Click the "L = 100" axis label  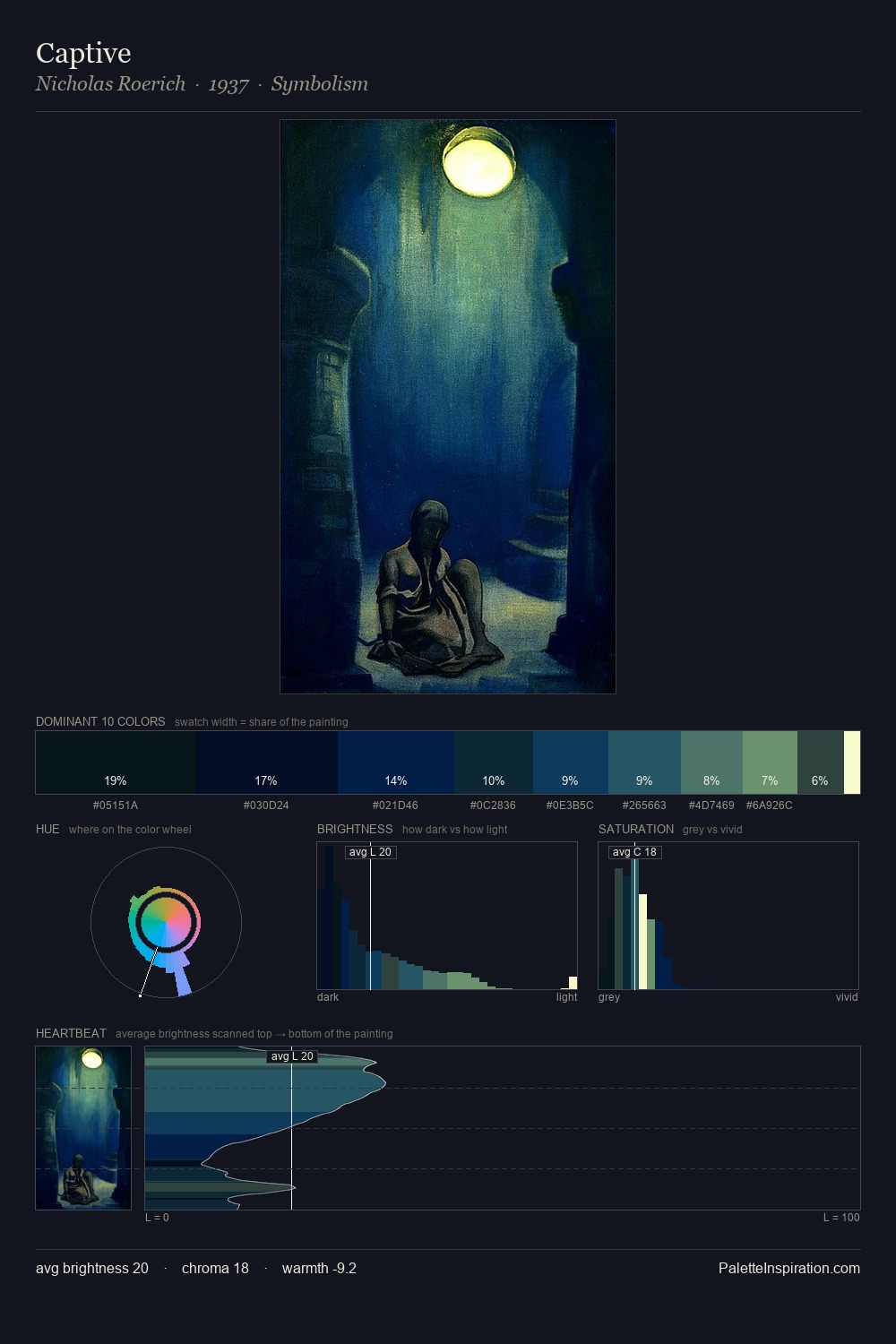click(x=841, y=1217)
